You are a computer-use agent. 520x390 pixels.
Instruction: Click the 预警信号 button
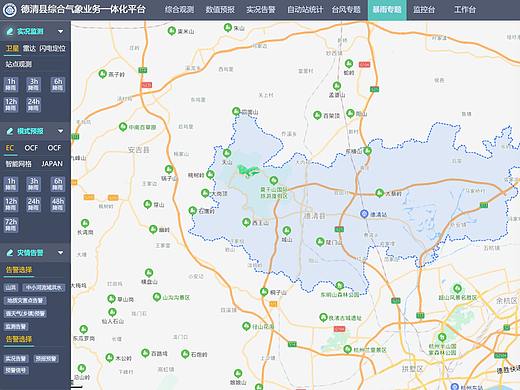[16, 370]
